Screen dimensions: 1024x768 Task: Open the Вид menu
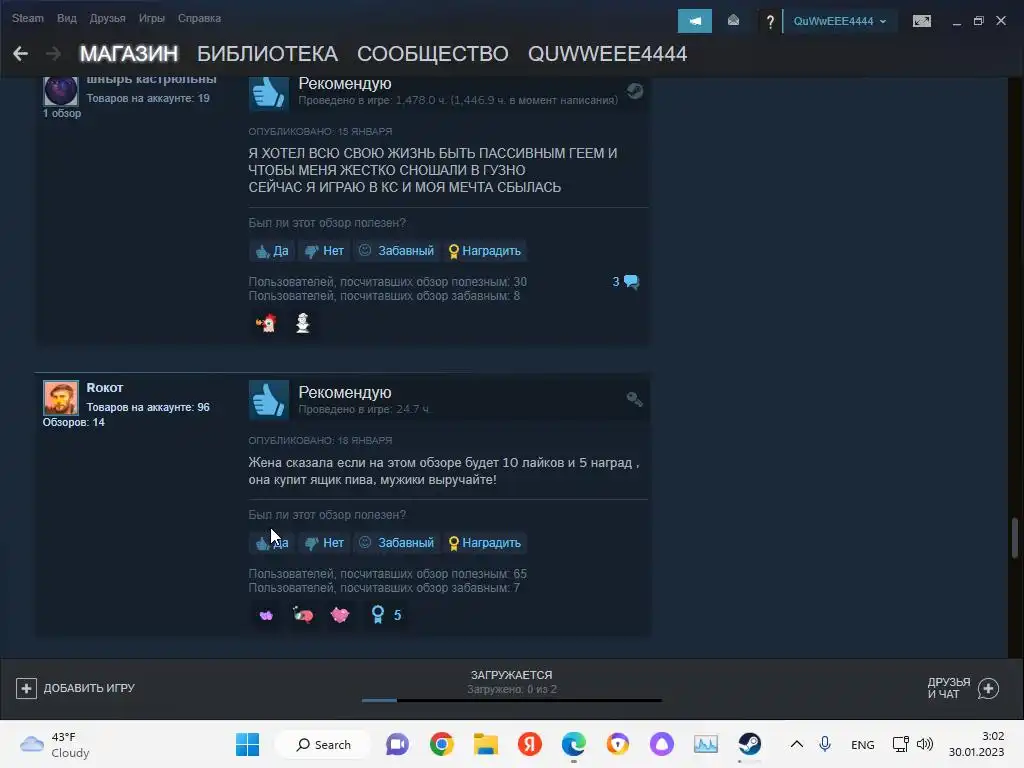[67, 18]
